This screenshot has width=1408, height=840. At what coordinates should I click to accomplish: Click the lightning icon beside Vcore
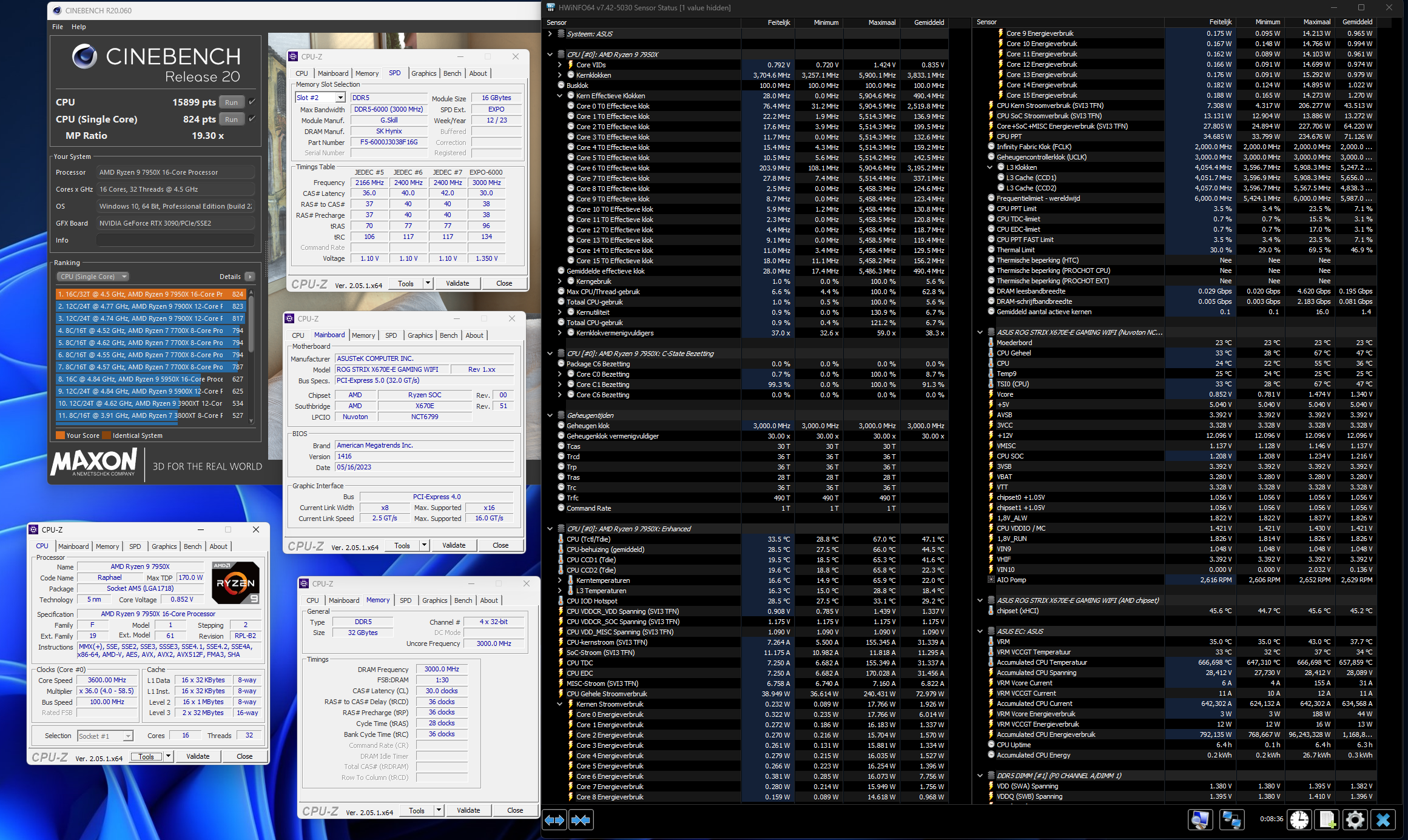[x=991, y=394]
